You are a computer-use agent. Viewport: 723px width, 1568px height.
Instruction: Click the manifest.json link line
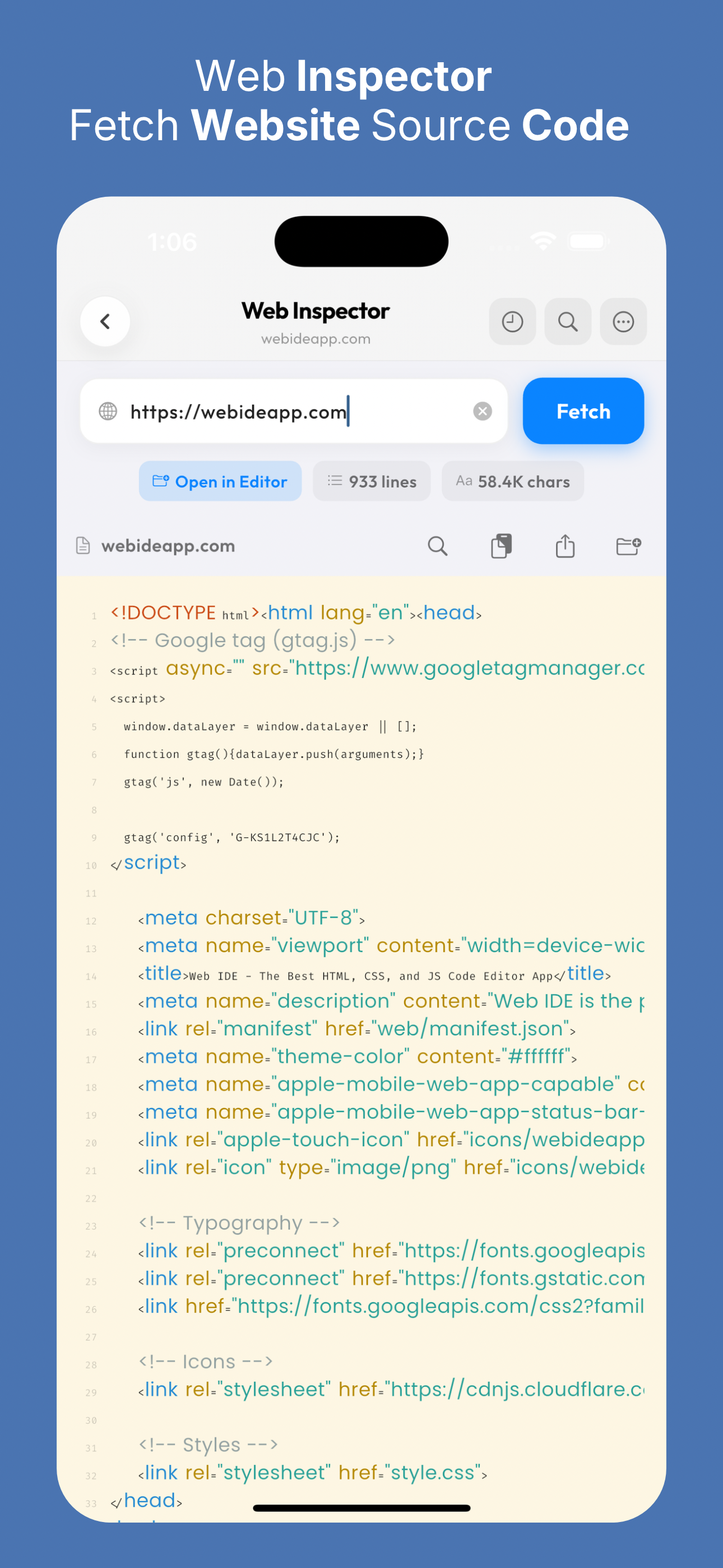(x=356, y=1029)
